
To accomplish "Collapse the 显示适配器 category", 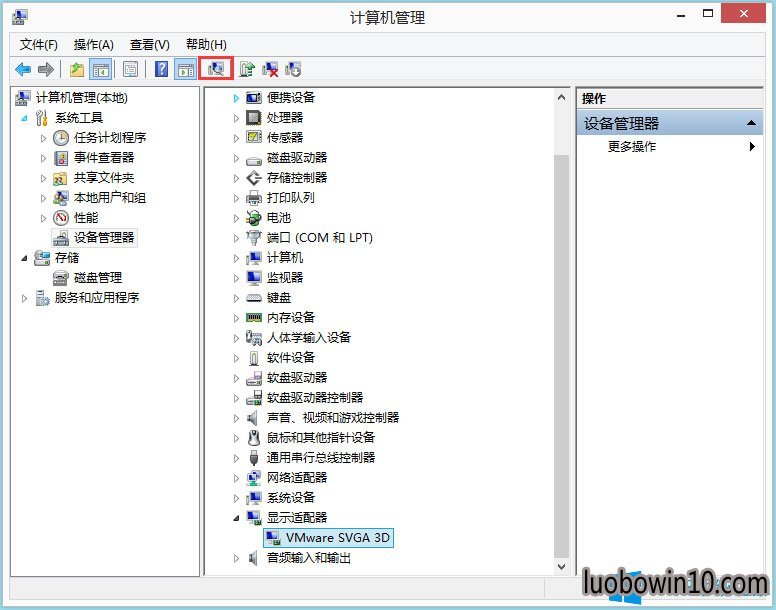I will pyautogui.click(x=236, y=518).
